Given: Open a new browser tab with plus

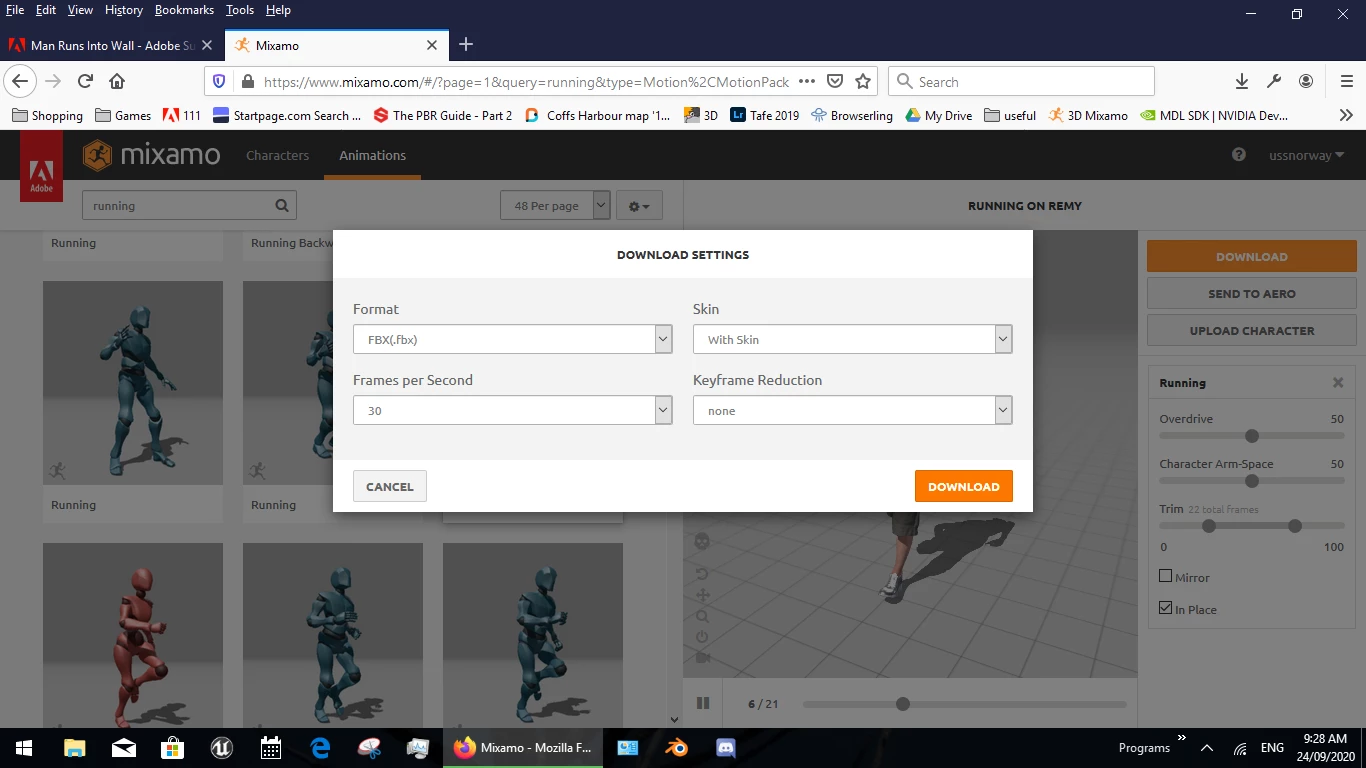Looking at the screenshot, I should click(466, 44).
